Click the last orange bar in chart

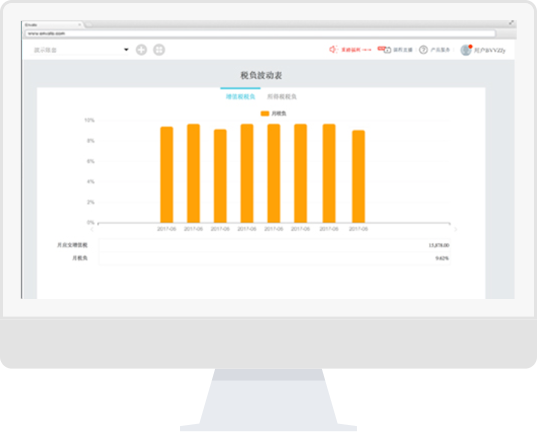tap(358, 176)
